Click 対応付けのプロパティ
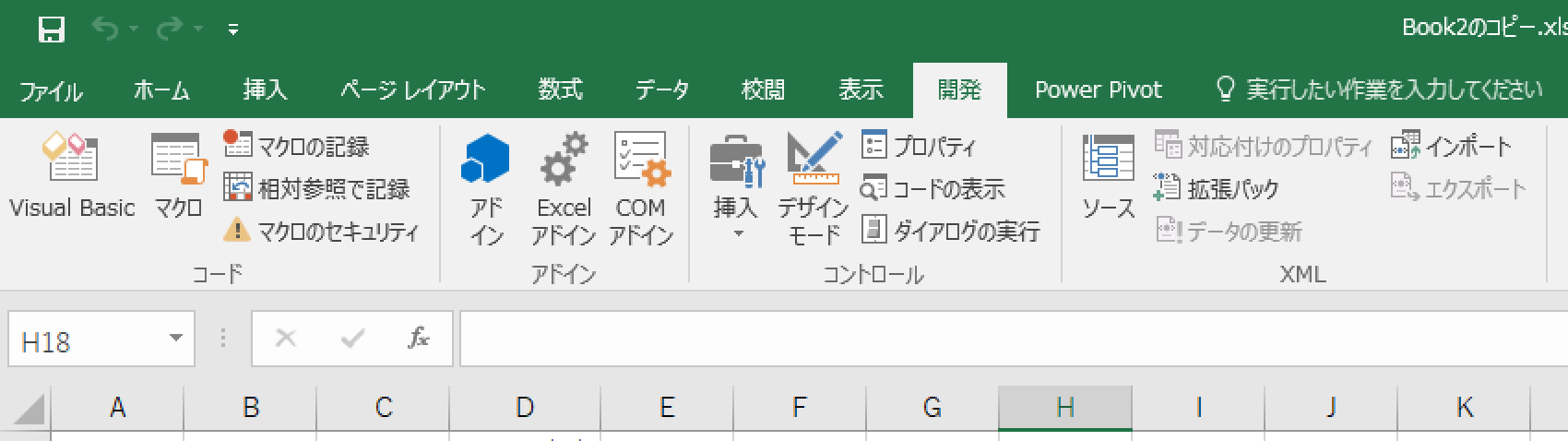This screenshot has height=441, width=1568. click(x=1264, y=146)
